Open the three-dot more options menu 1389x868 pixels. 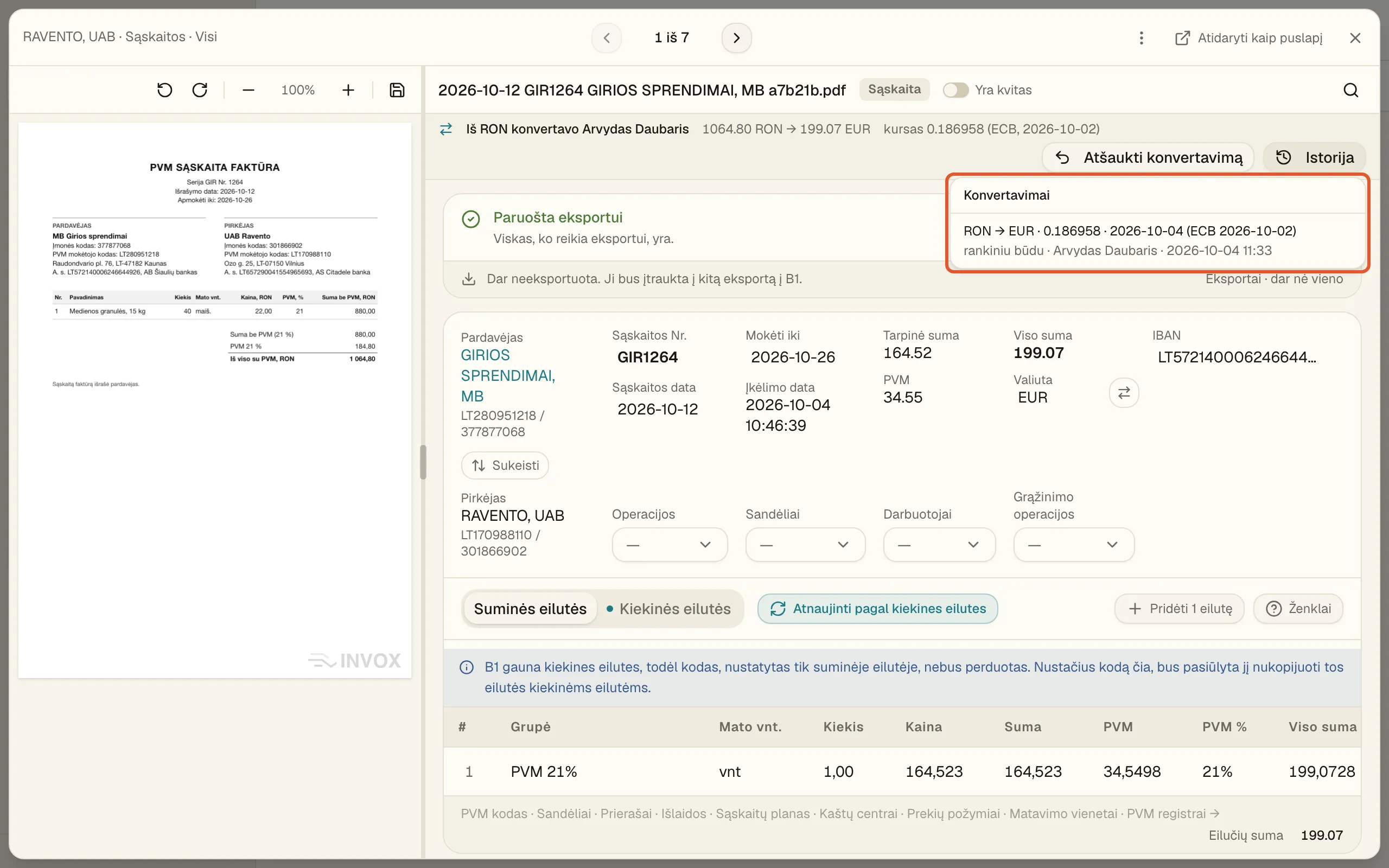[x=1141, y=38]
